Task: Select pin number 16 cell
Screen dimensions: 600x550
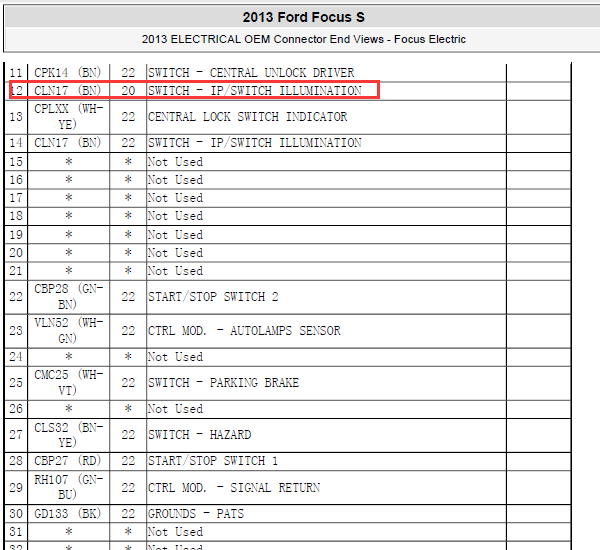Action: point(16,180)
